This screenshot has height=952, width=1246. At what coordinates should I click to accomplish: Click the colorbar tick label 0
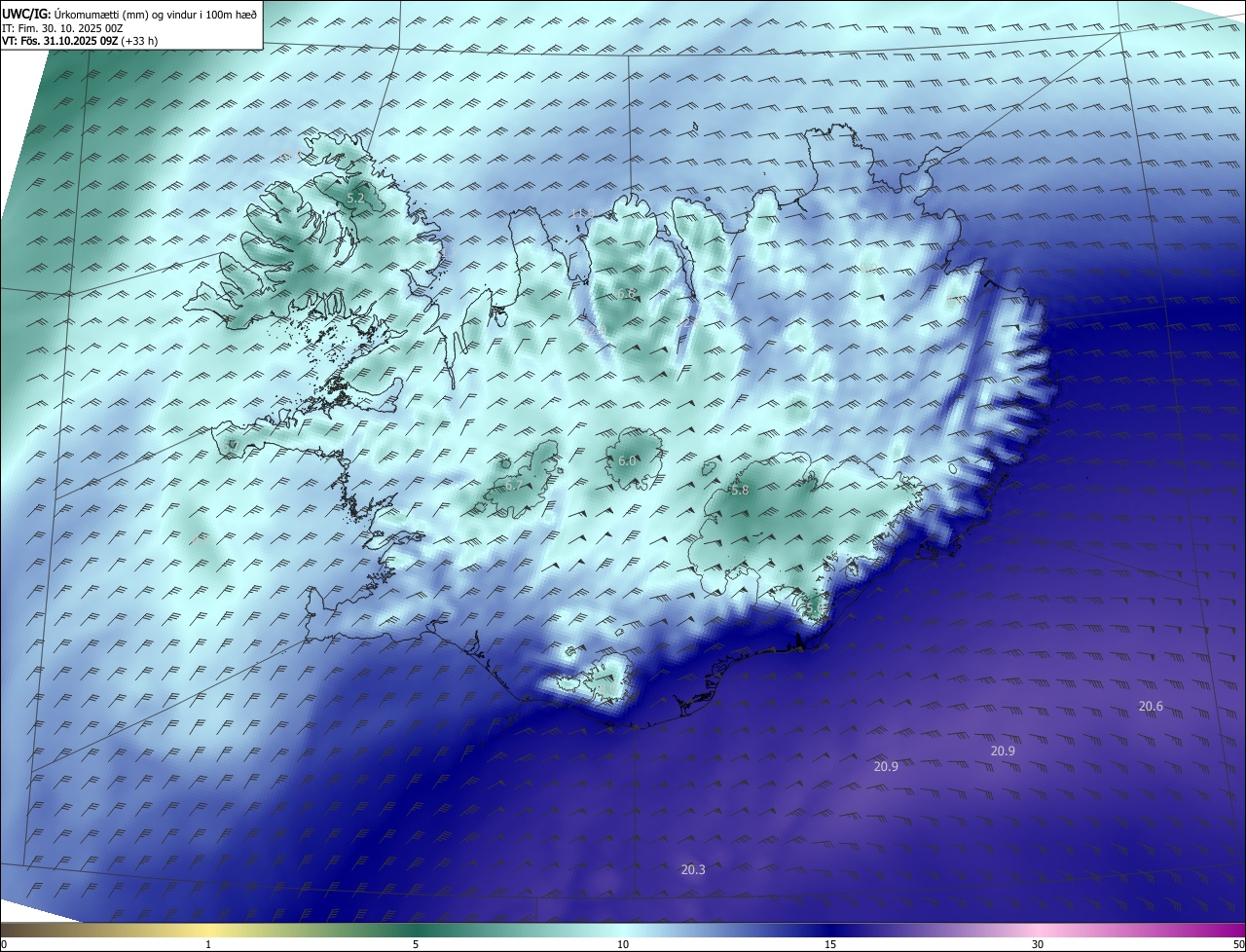(4, 944)
